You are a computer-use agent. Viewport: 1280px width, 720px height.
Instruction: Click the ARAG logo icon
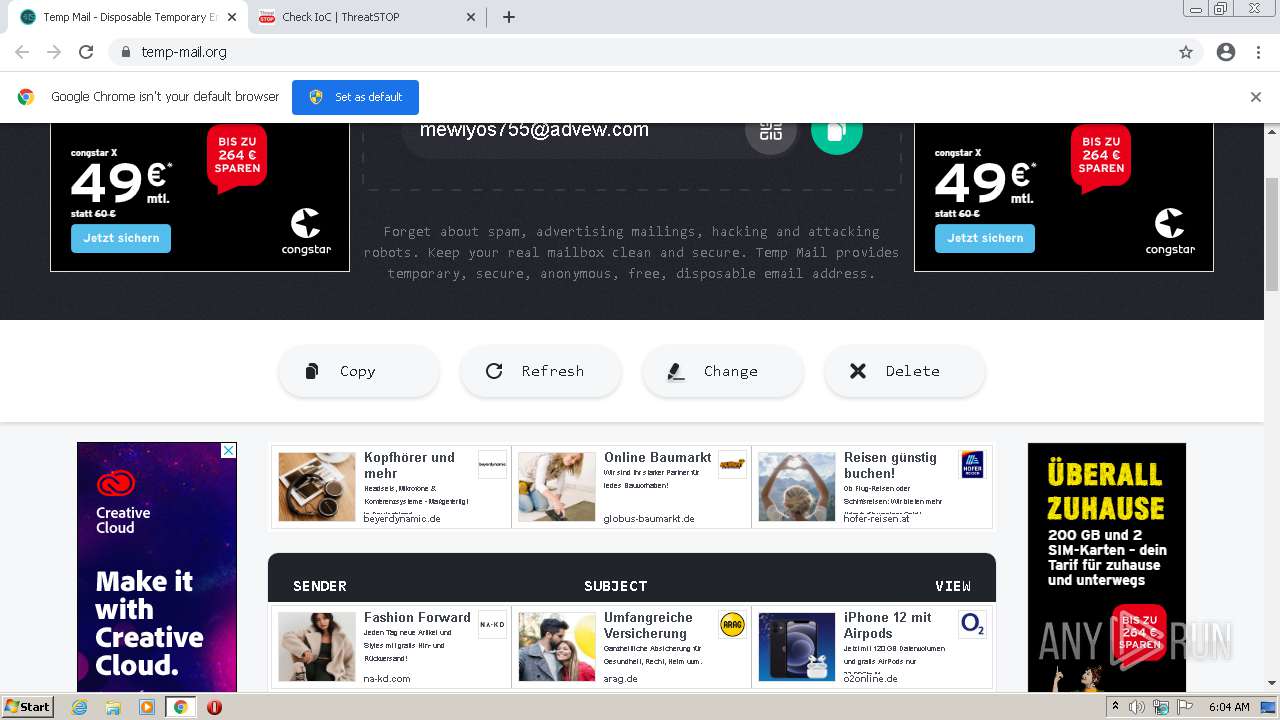point(732,625)
